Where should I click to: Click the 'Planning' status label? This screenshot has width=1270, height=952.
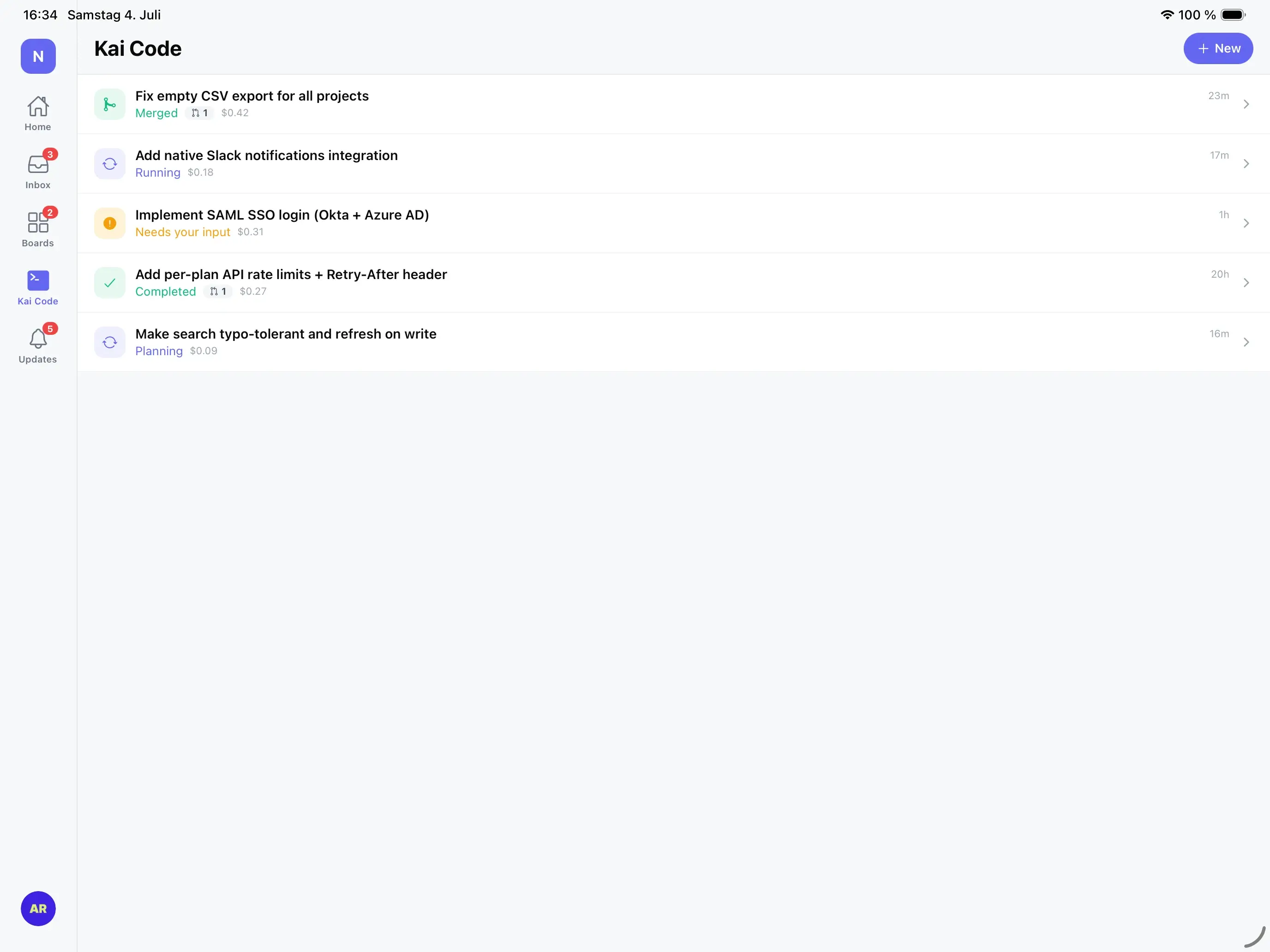[159, 351]
